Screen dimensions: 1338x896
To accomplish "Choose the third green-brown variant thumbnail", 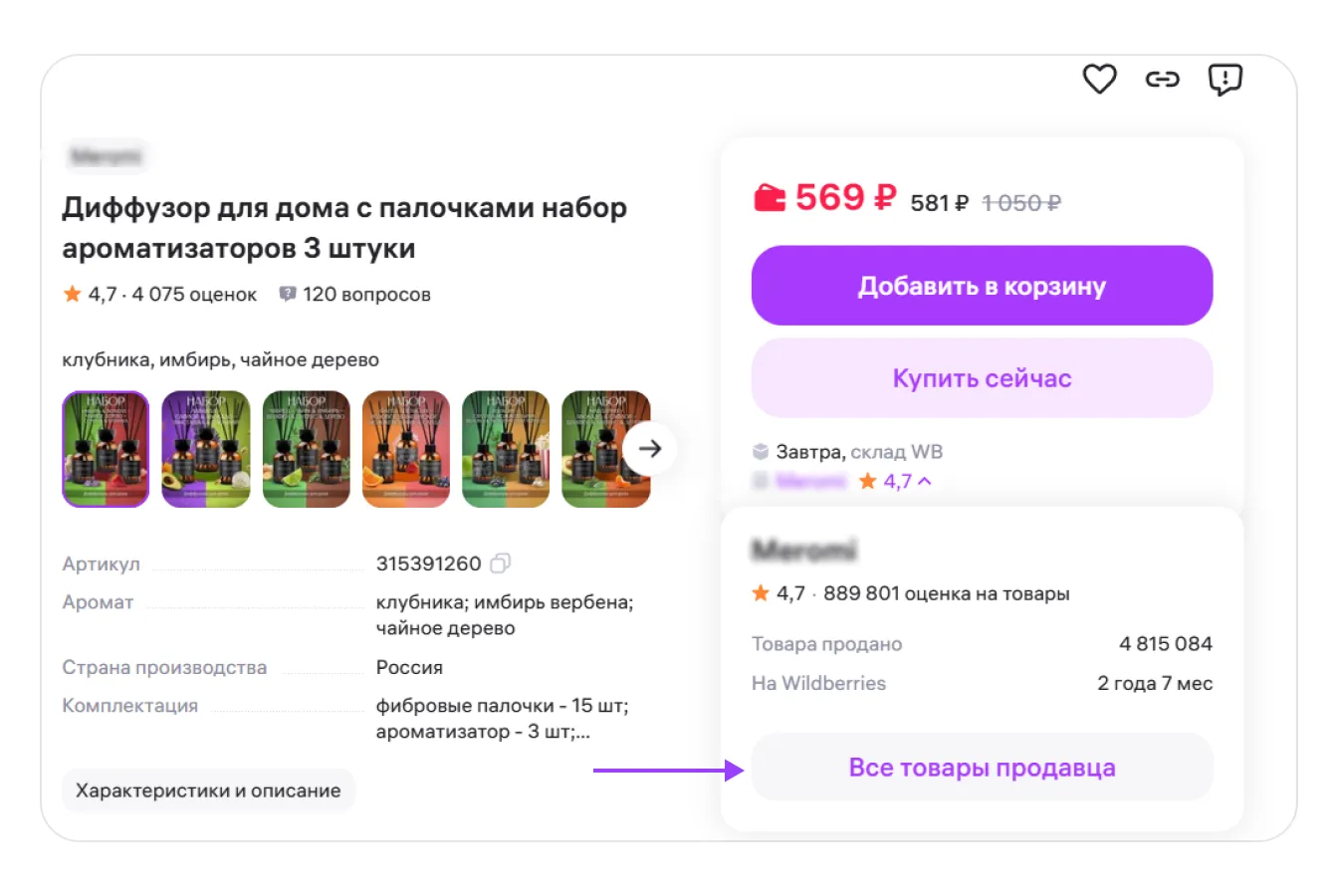I will [x=306, y=449].
